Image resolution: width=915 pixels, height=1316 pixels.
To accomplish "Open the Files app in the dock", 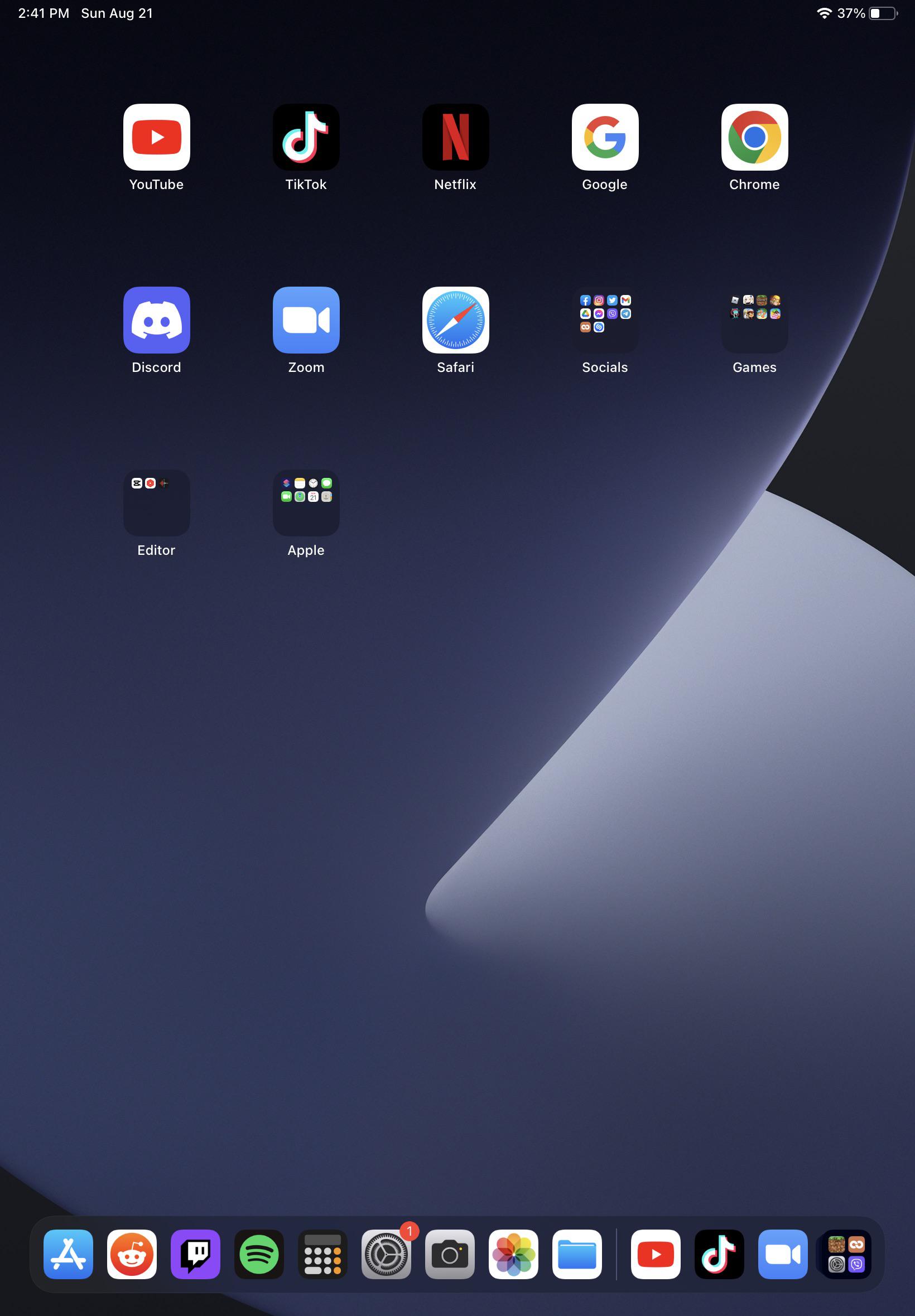I will click(x=577, y=1254).
